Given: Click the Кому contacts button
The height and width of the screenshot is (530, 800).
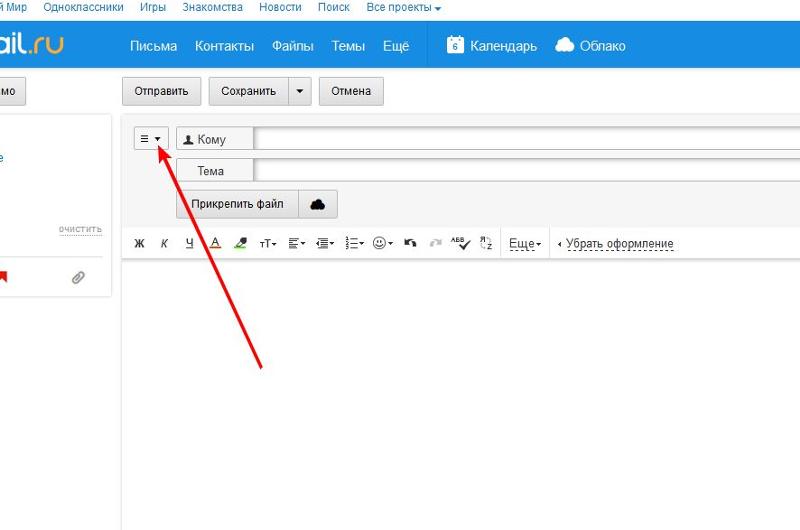Looking at the screenshot, I should [215, 139].
